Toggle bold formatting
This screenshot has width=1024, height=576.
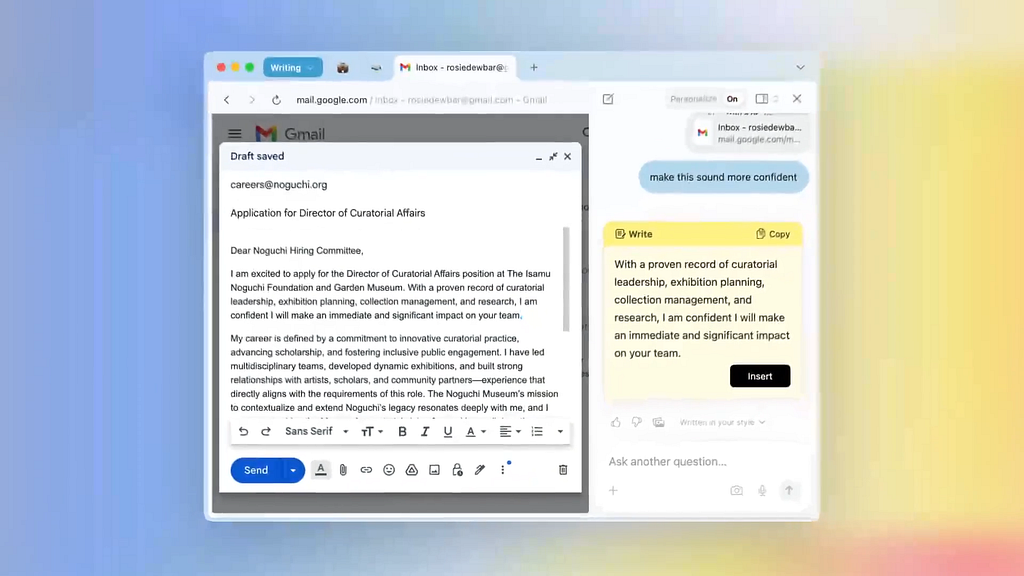click(x=402, y=432)
